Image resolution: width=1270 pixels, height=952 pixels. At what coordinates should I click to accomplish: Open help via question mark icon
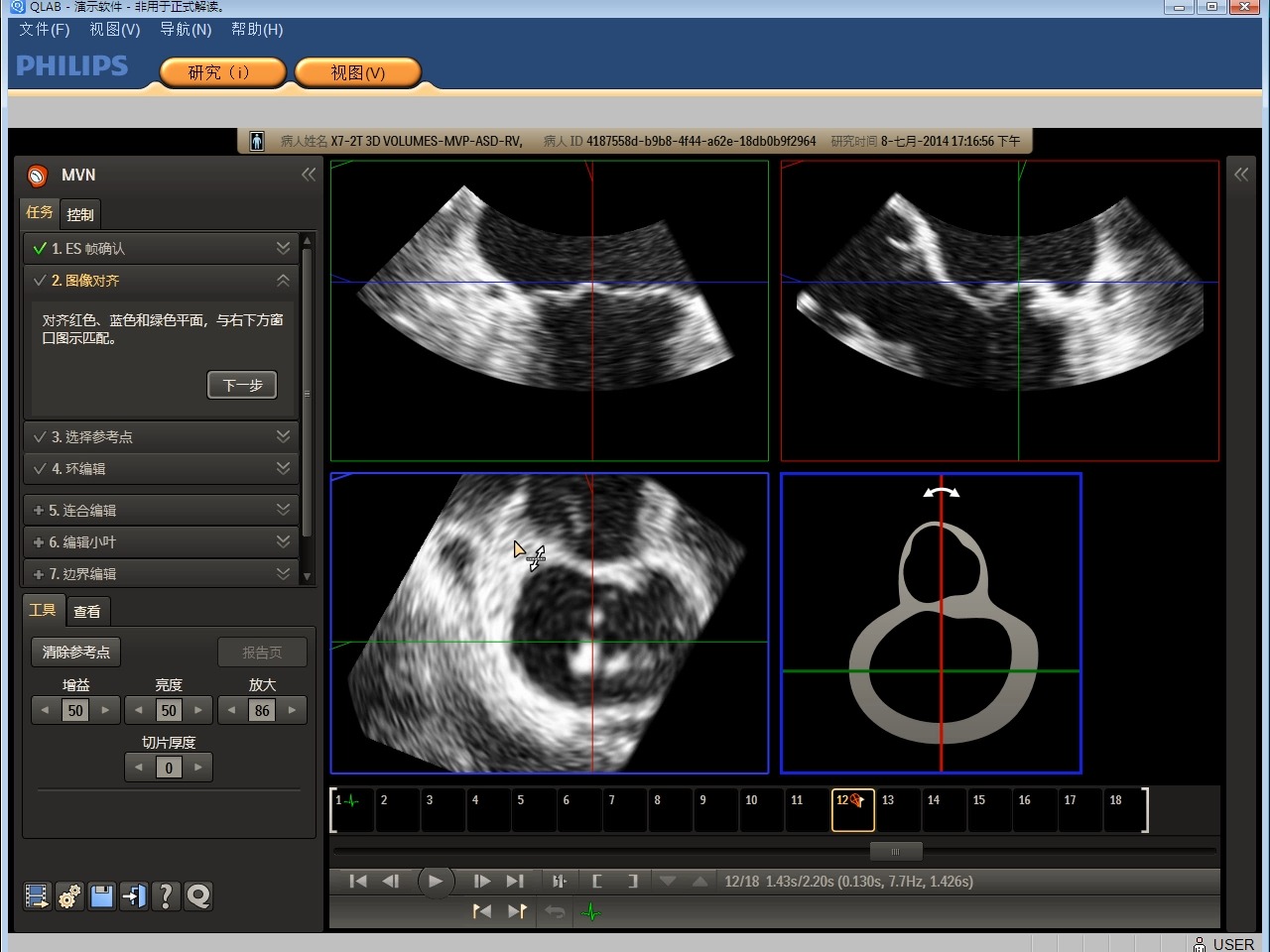[166, 896]
